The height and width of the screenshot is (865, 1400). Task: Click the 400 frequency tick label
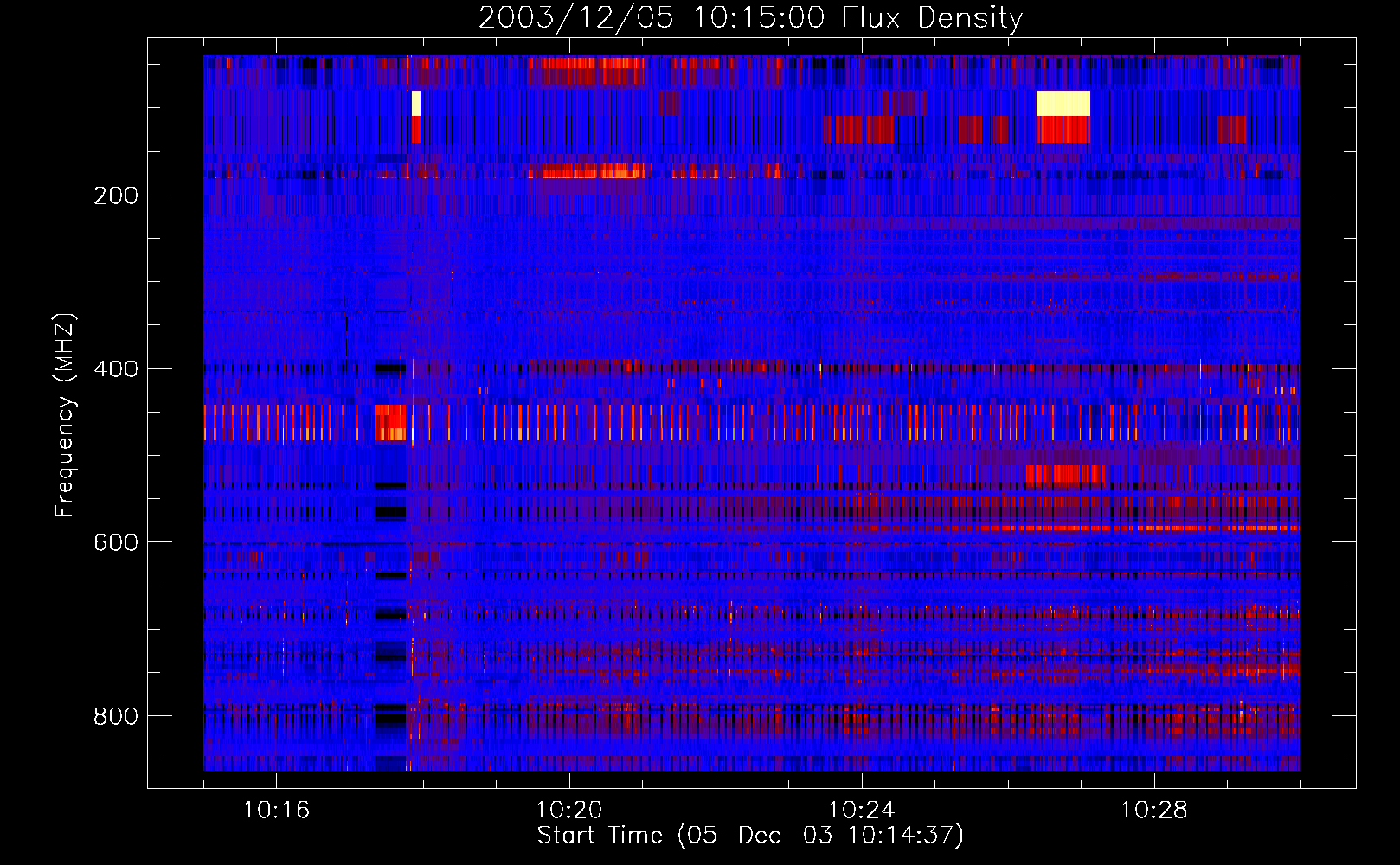click(x=116, y=369)
